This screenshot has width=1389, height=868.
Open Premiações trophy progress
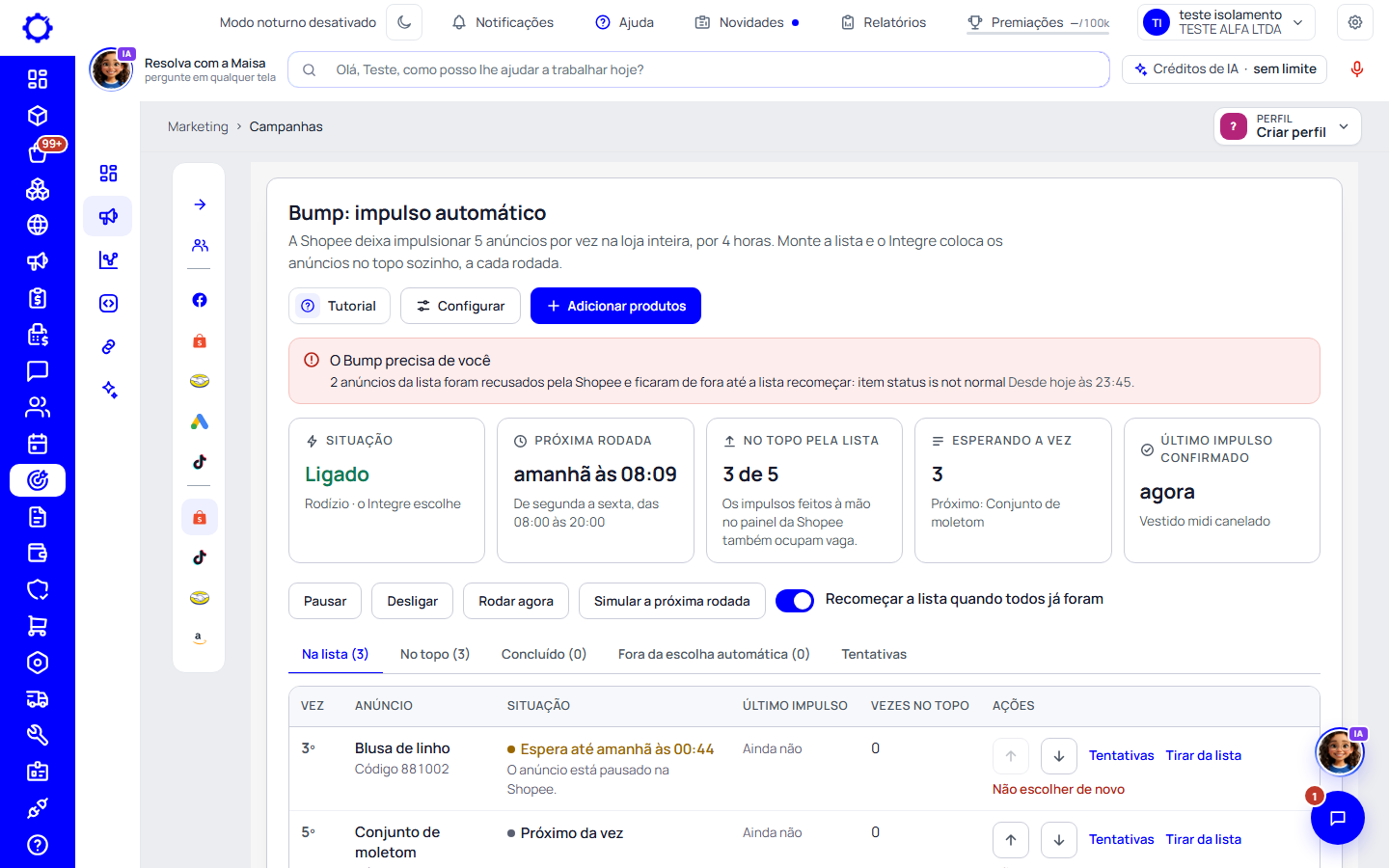point(1038,22)
